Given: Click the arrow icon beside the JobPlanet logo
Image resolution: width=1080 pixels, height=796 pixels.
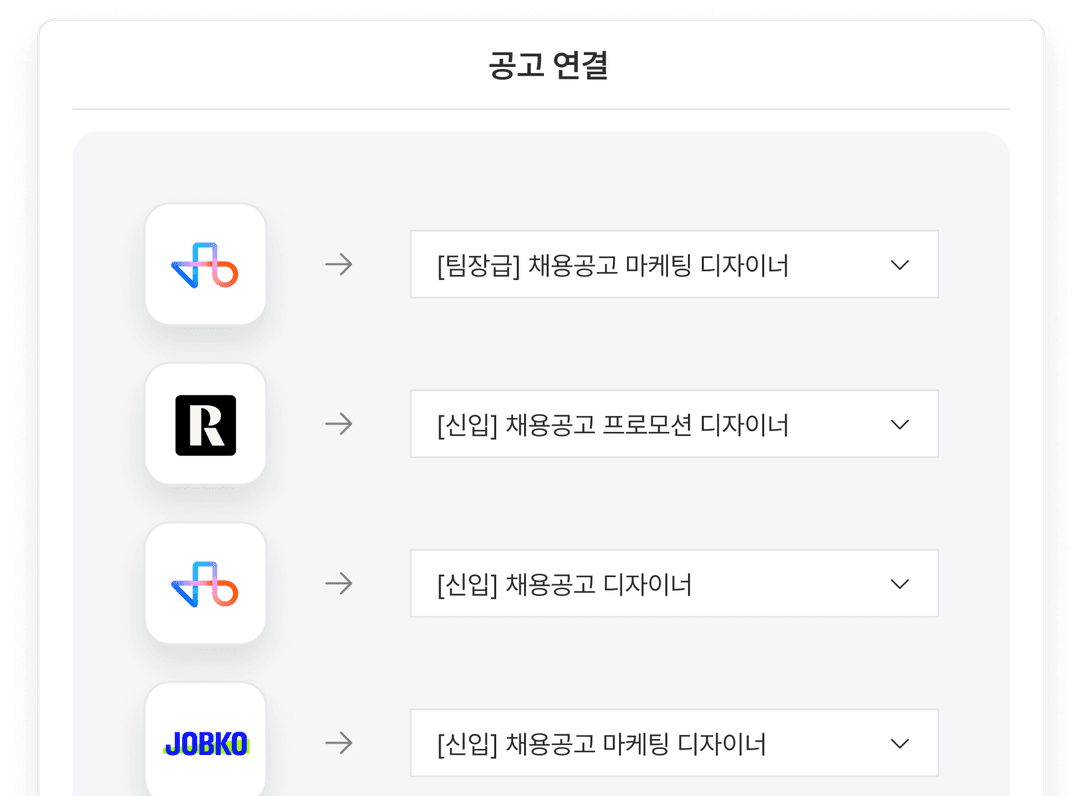Looking at the screenshot, I should coord(340,264).
